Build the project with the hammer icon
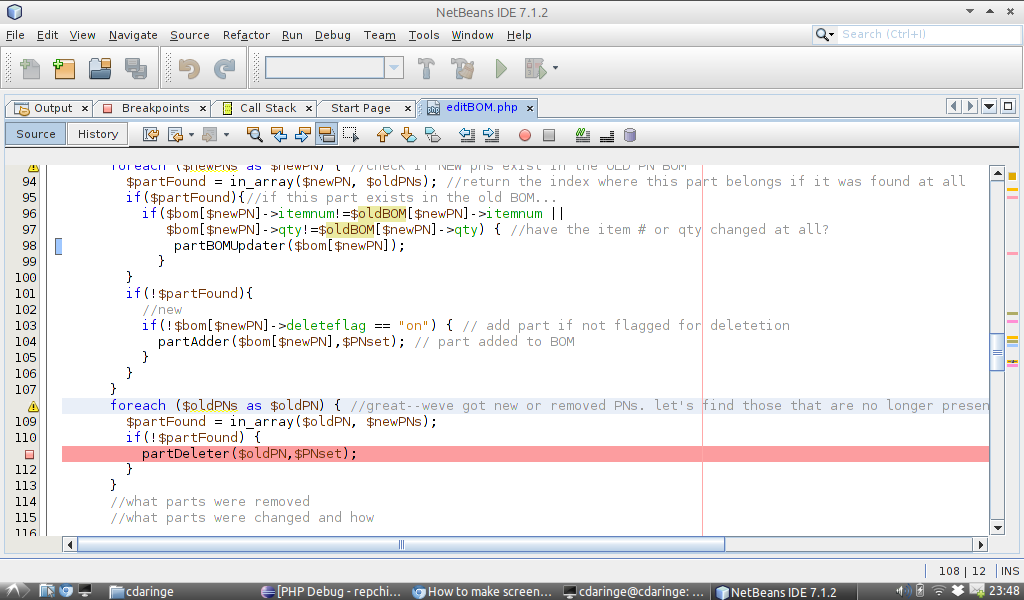 point(426,68)
